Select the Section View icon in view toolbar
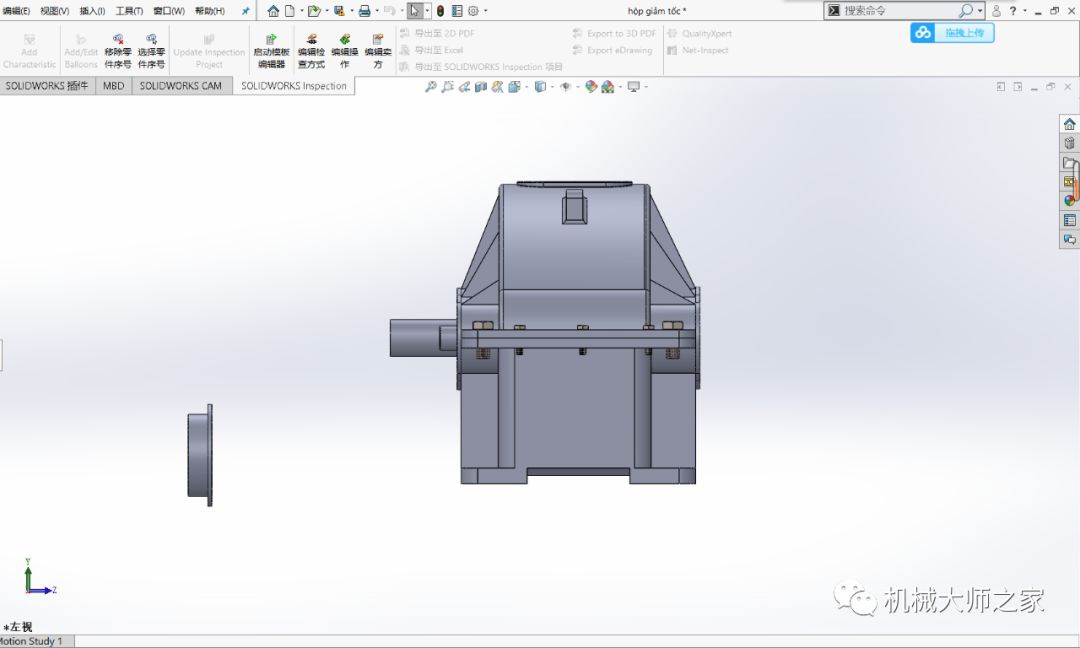 click(x=481, y=87)
